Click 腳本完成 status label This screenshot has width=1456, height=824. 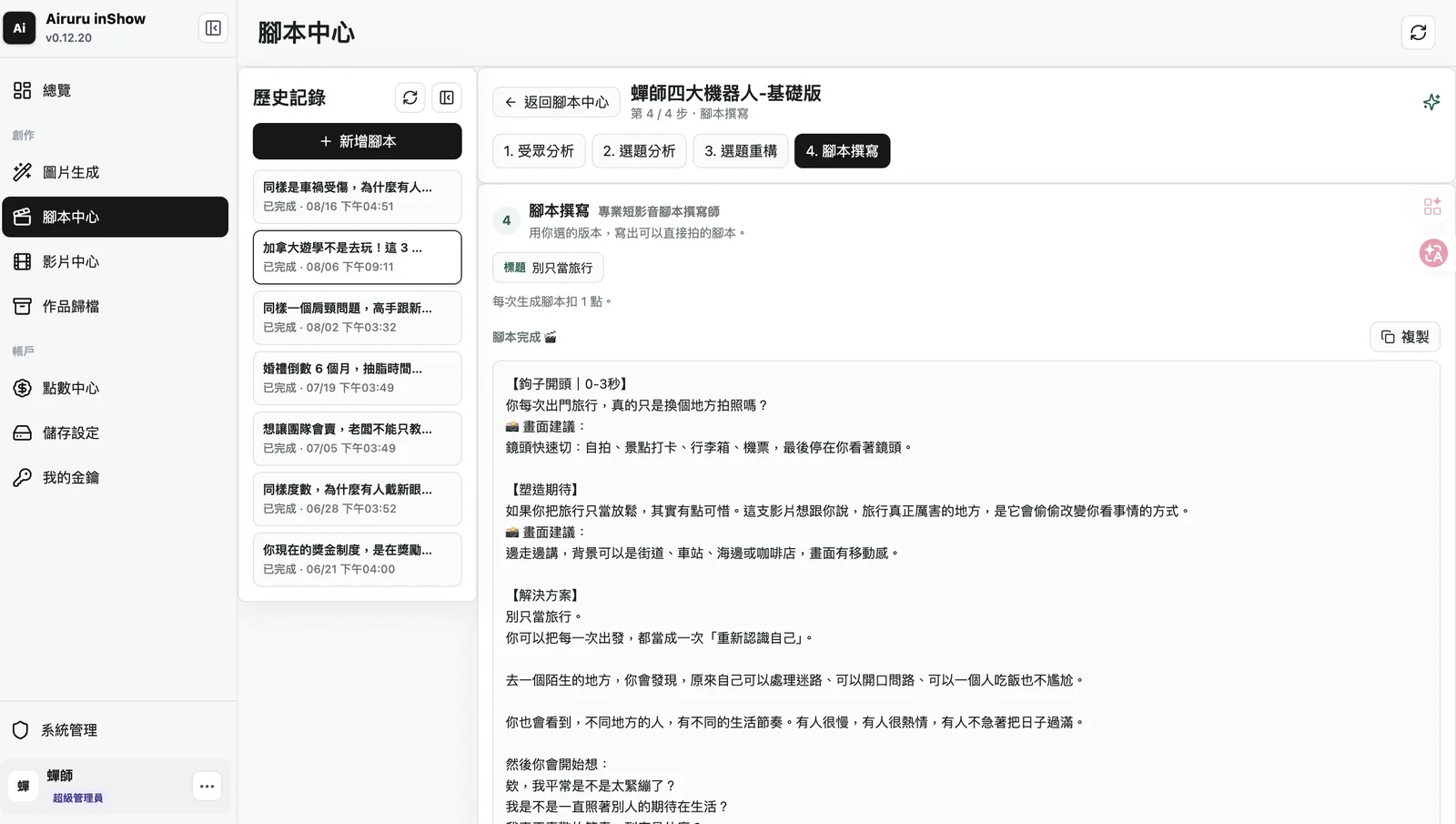point(524,337)
